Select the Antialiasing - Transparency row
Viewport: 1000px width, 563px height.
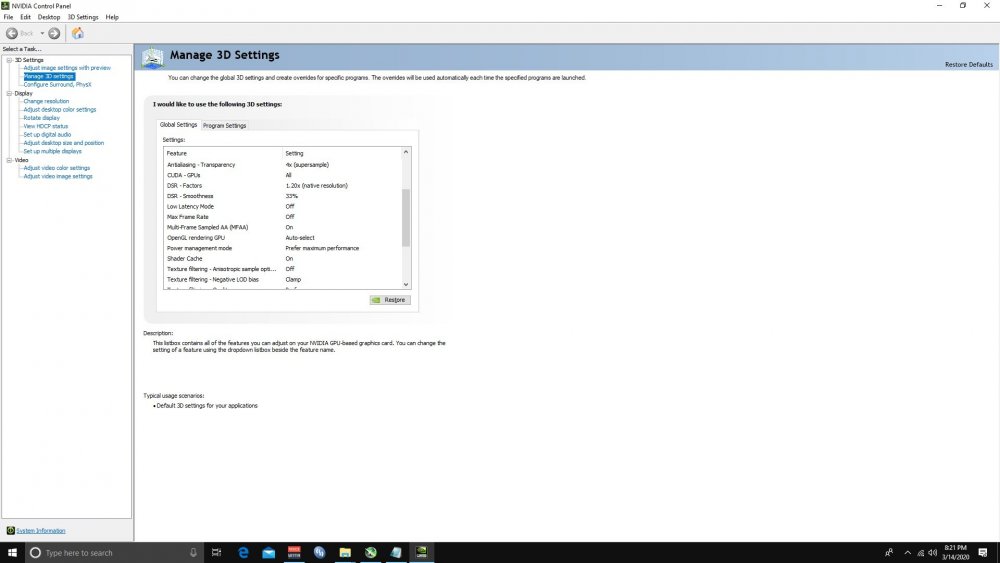click(283, 165)
